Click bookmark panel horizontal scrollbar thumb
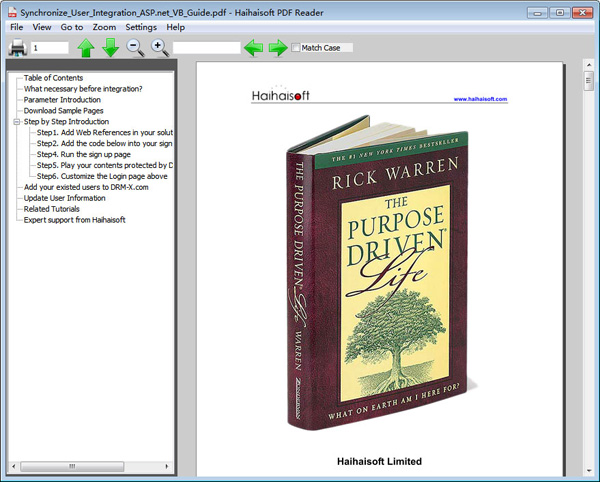The image size is (600, 482). coord(72,466)
